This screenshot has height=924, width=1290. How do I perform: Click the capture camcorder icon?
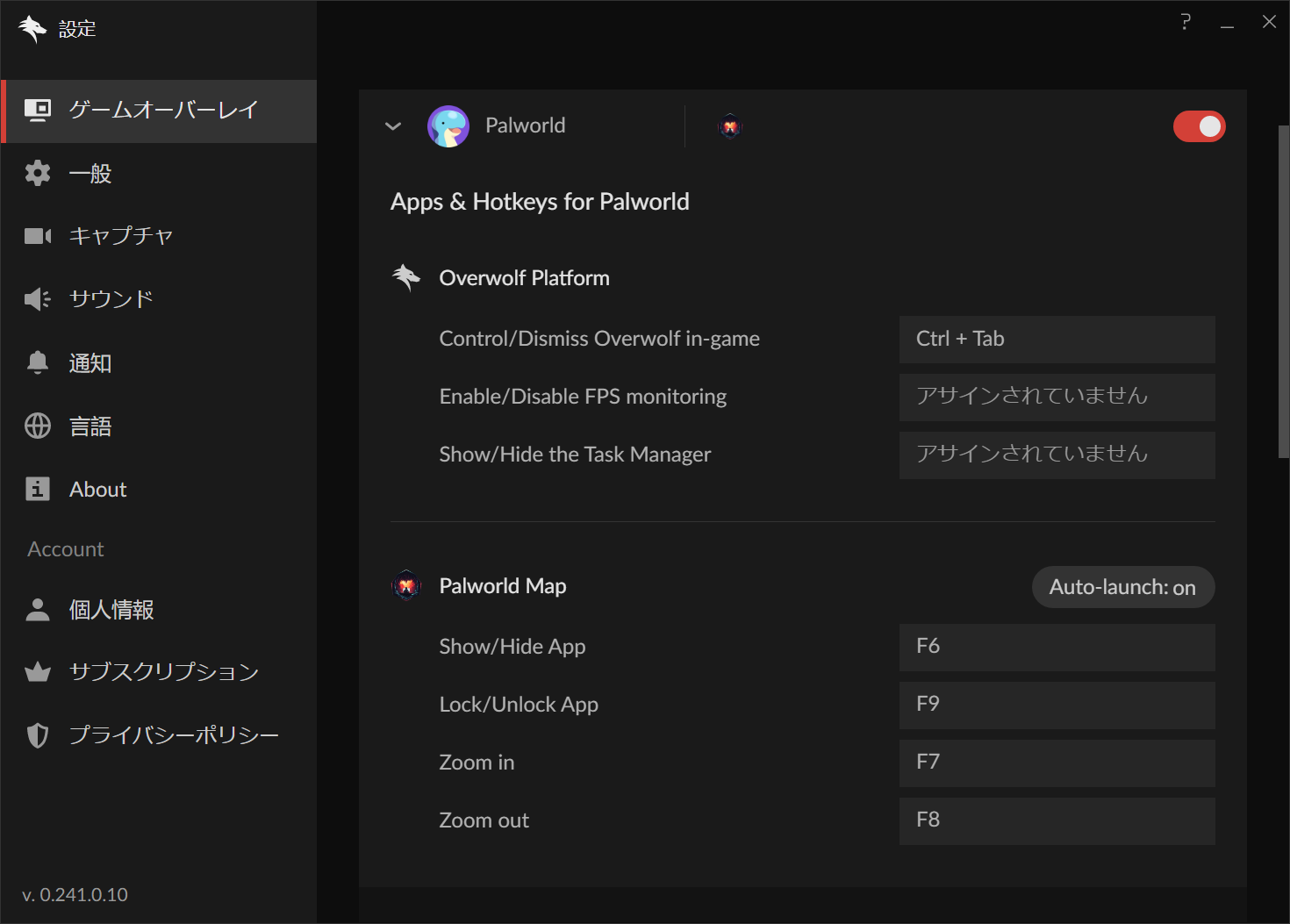38,236
